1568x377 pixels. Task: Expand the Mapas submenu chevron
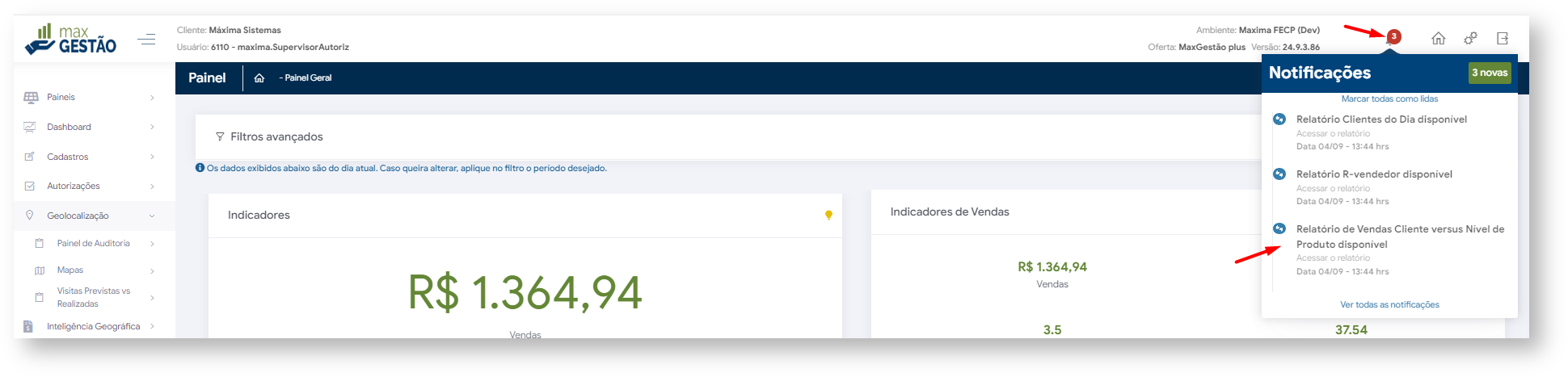pyautogui.click(x=152, y=271)
